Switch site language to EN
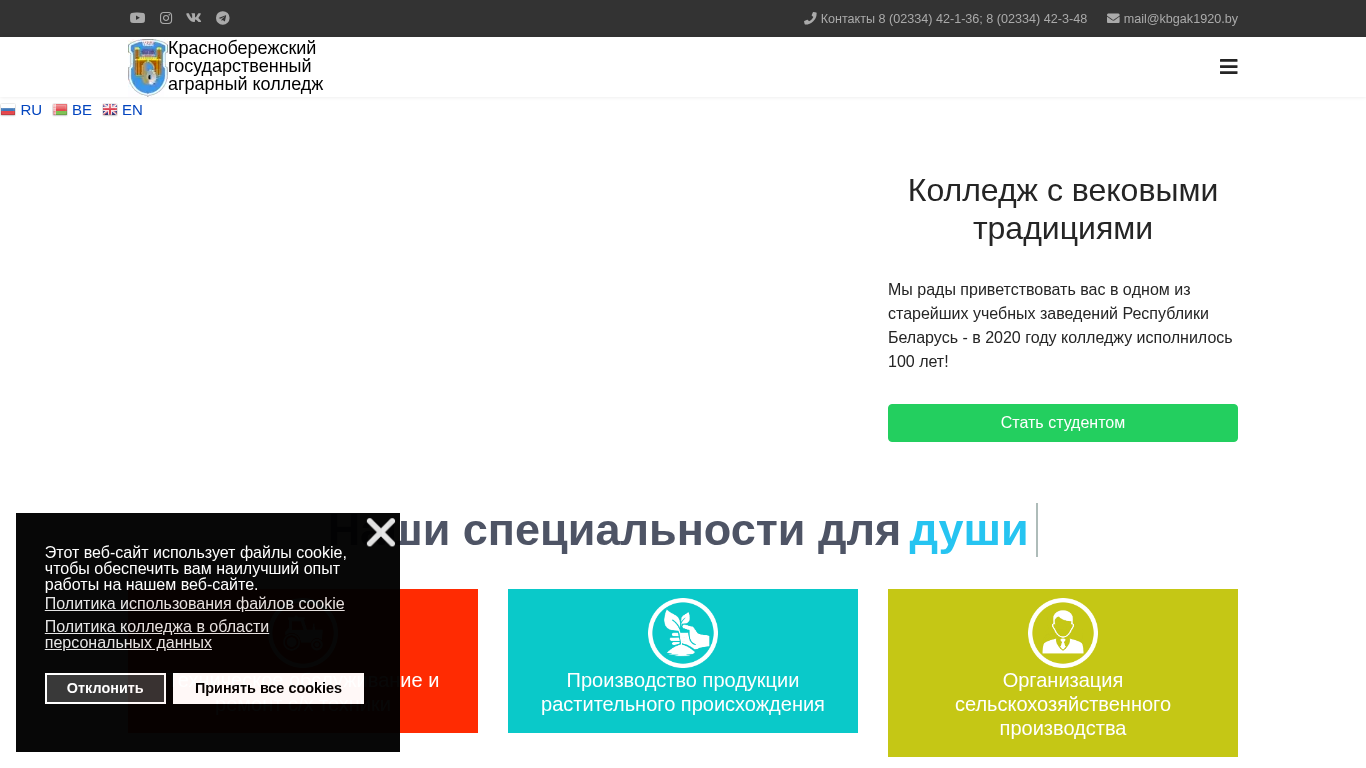 (123, 110)
